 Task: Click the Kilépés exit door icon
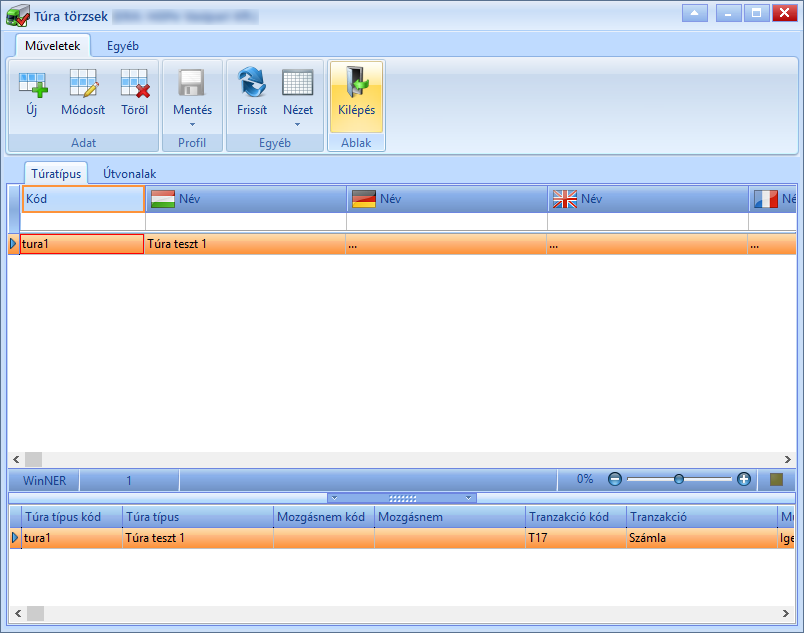[356, 82]
